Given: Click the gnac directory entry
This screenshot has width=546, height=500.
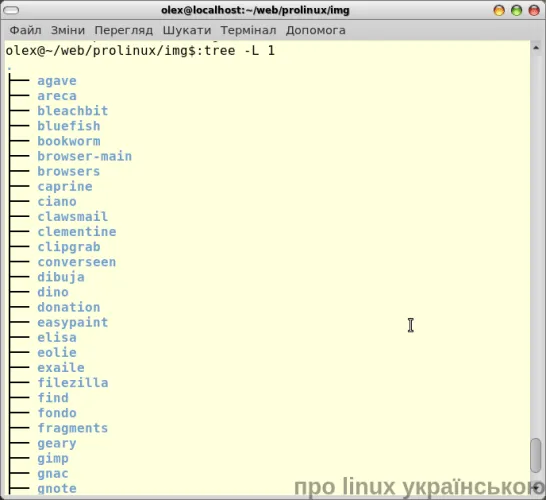Looking at the screenshot, I should 53,474.
